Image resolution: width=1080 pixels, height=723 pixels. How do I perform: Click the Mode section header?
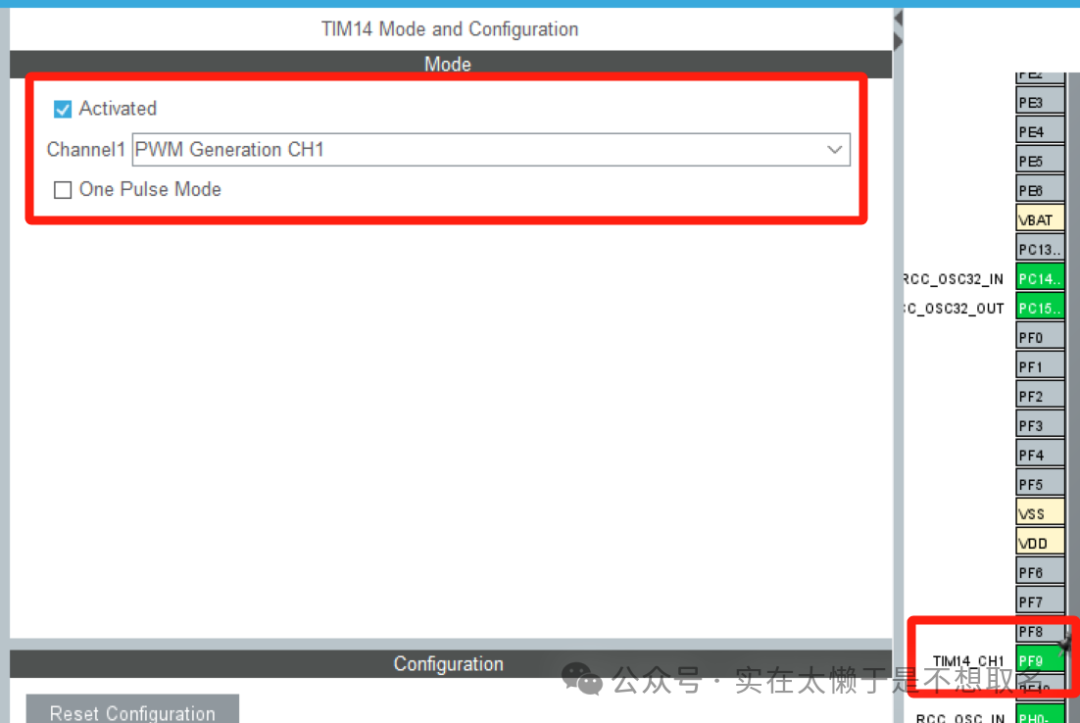pyautogui.click(x=448, y=64)
